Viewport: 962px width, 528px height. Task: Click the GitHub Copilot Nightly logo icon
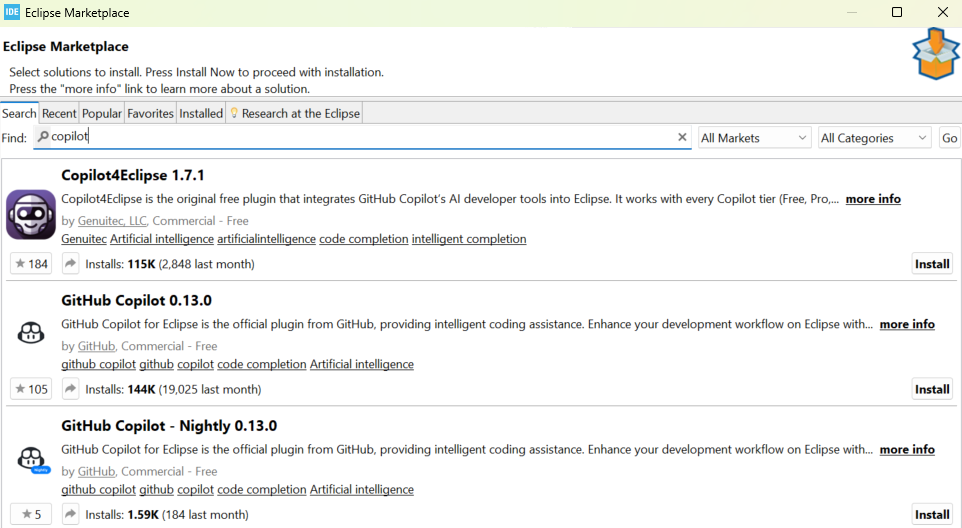[x=32, y=459]
